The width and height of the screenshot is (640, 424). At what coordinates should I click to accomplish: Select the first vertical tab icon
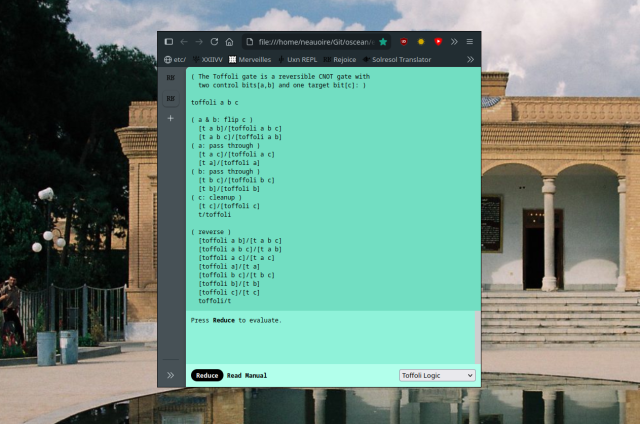(171, 78)
